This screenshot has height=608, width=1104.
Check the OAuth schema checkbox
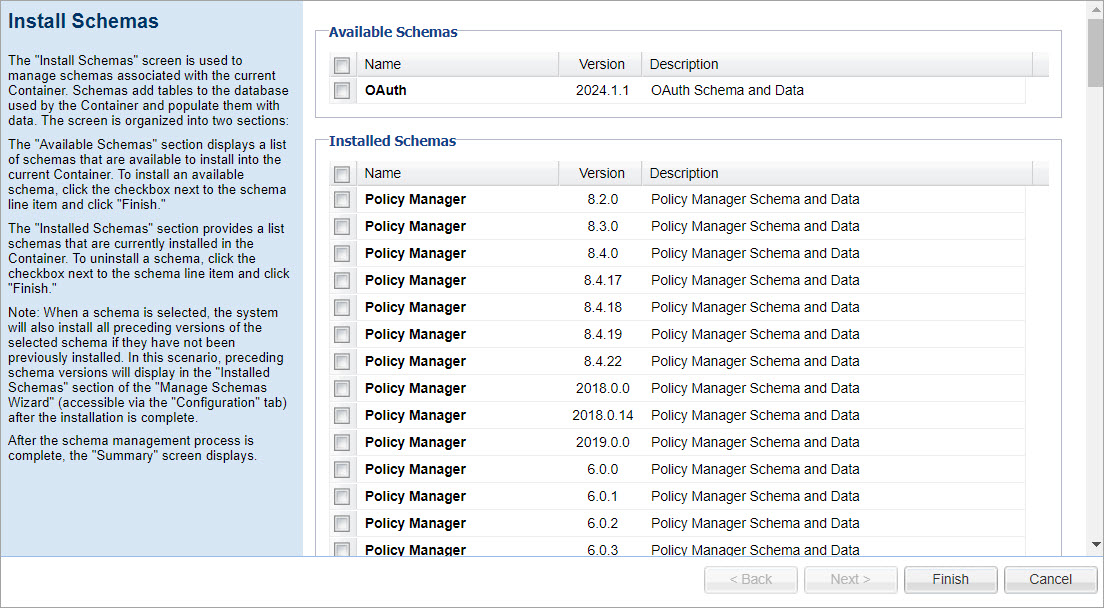click(342, 91)
